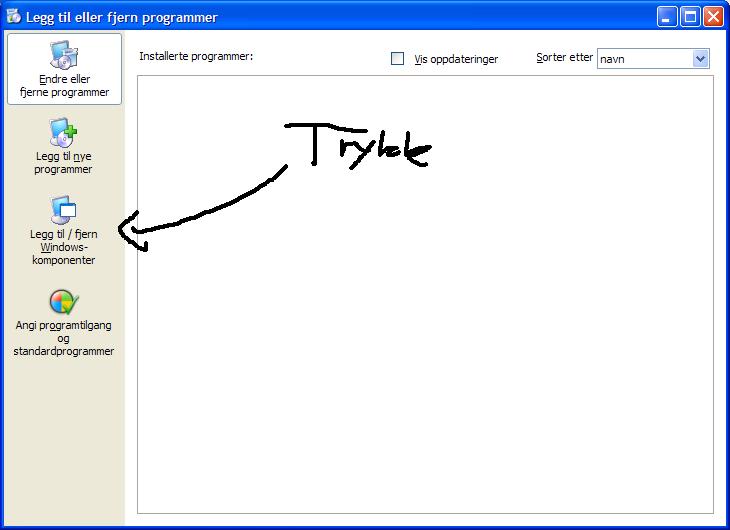Enable the Vis oppdateringer checkbox

(397, 59)
